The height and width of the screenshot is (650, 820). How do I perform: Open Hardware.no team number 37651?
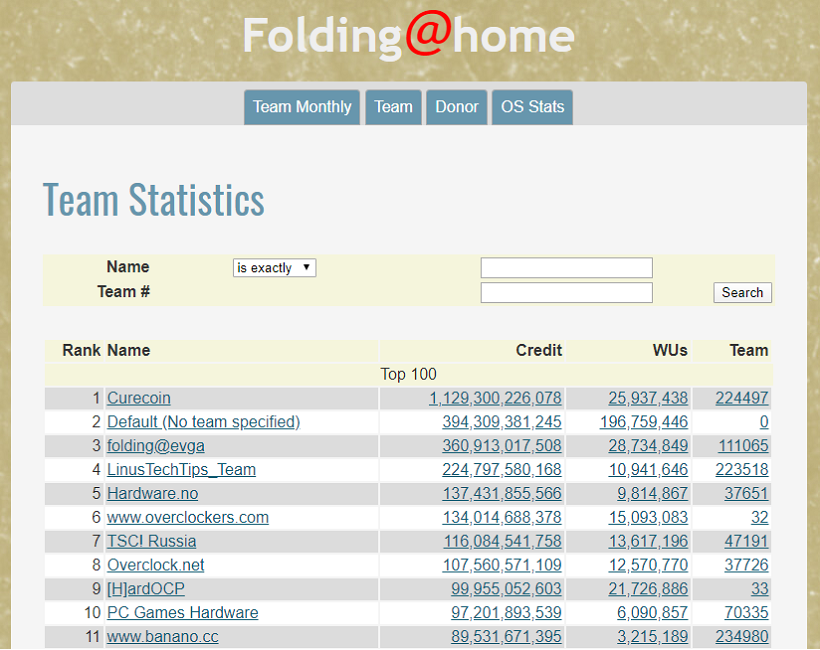(746, 494)
